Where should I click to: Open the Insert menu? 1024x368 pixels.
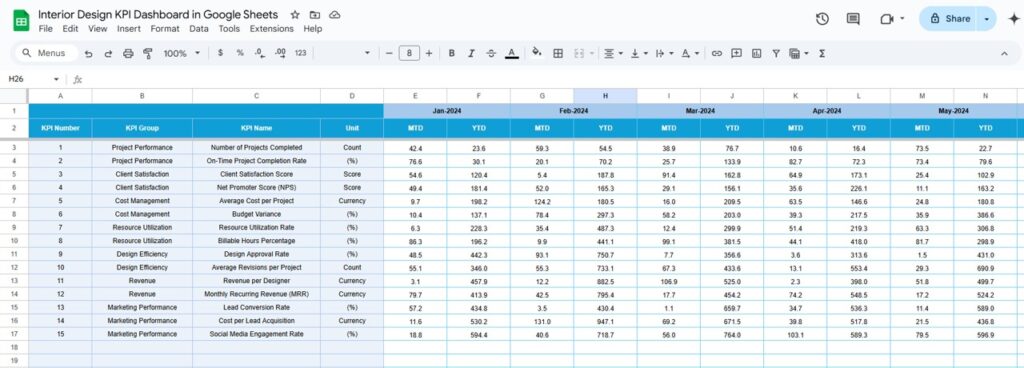[129, 29]
